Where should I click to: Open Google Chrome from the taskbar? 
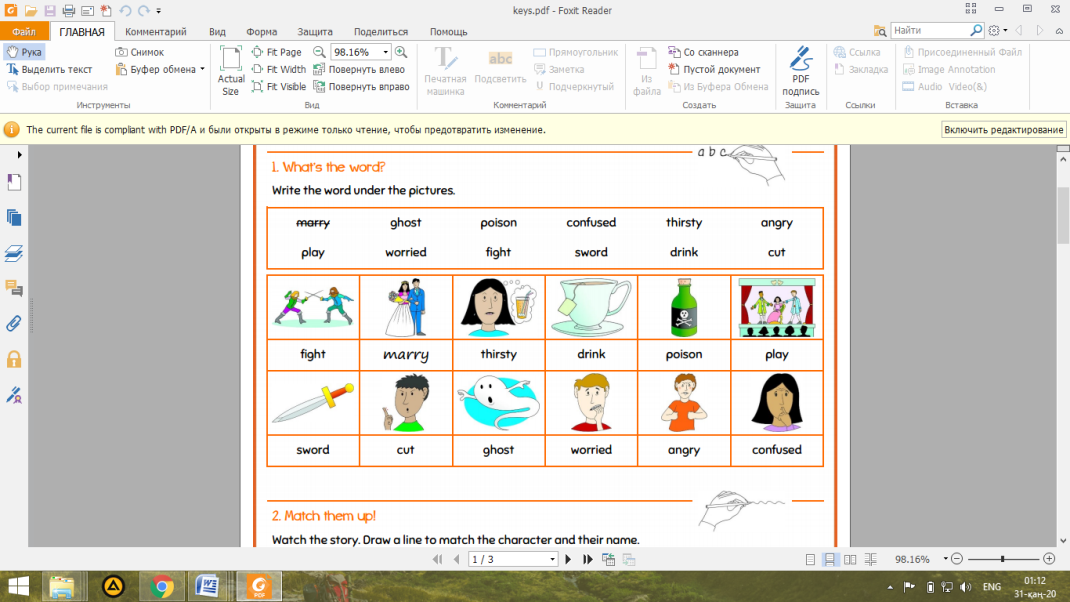[161, 586]
